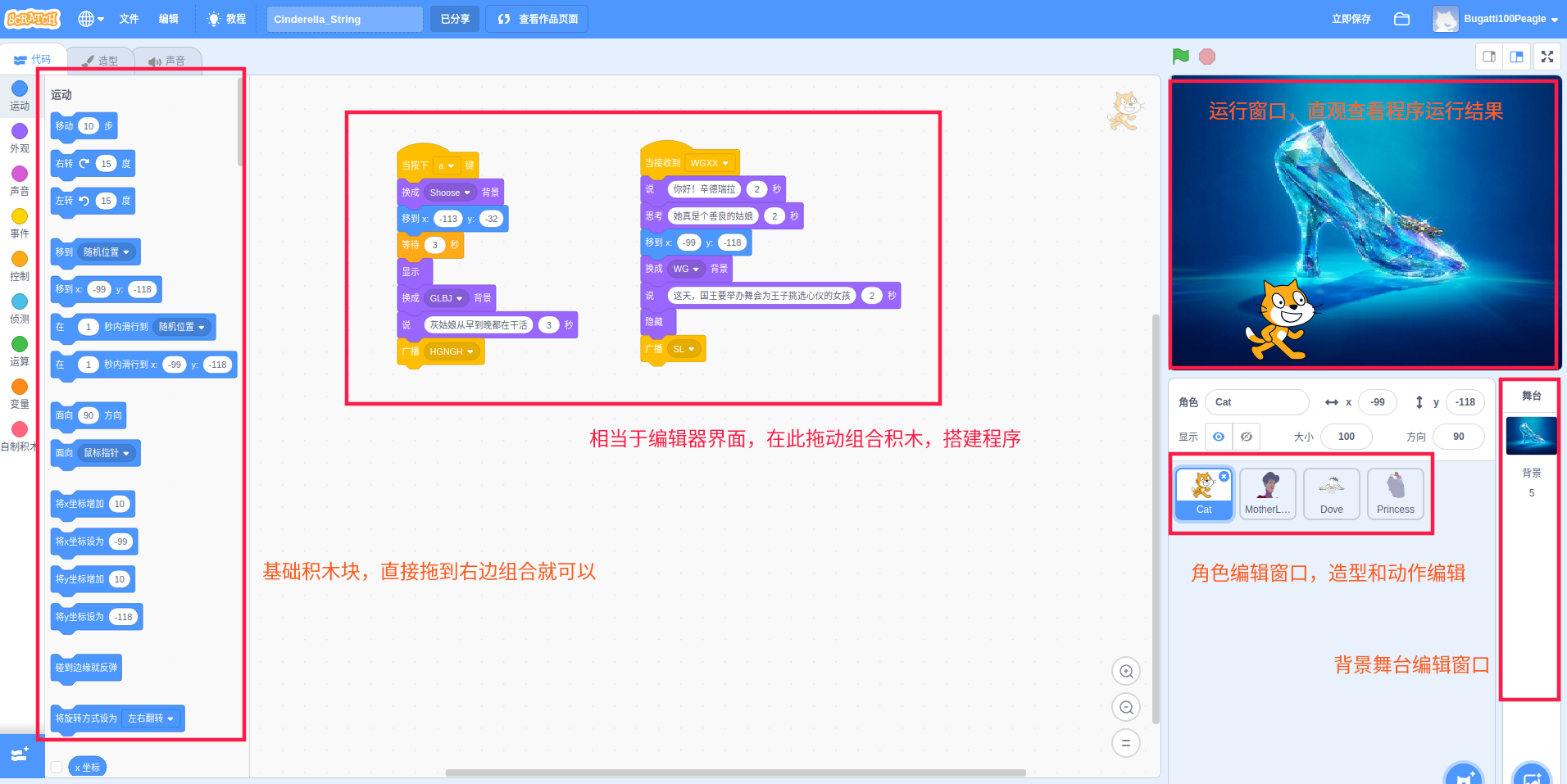Hide the sprite using crossed-eye icon

point(1246,437)
